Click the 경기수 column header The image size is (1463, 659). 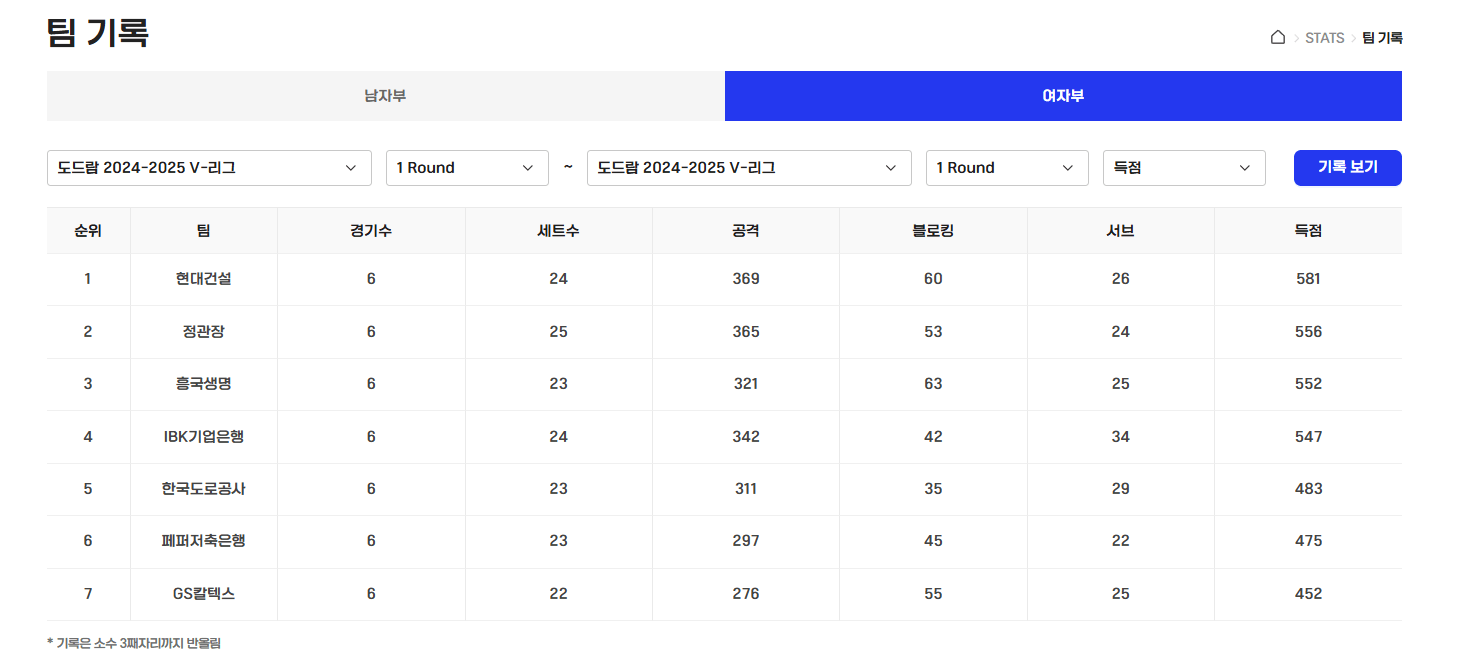pos(371,231)
